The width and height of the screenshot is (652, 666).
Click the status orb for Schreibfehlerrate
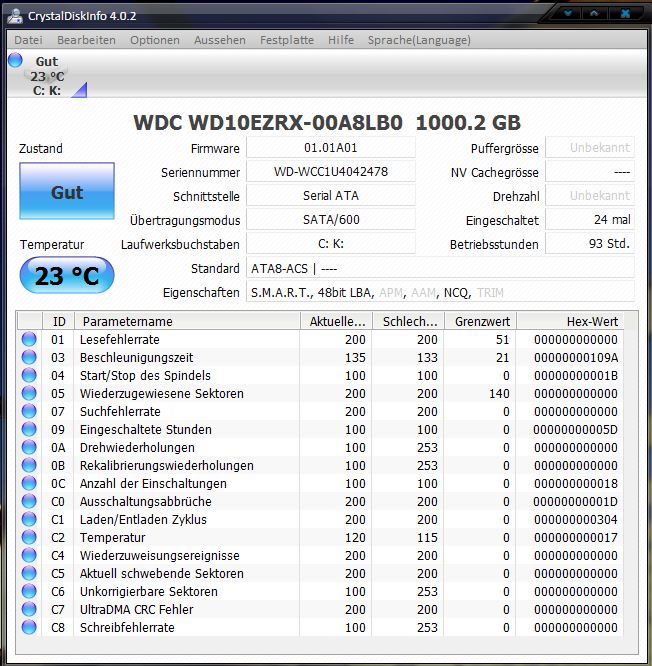29,627
